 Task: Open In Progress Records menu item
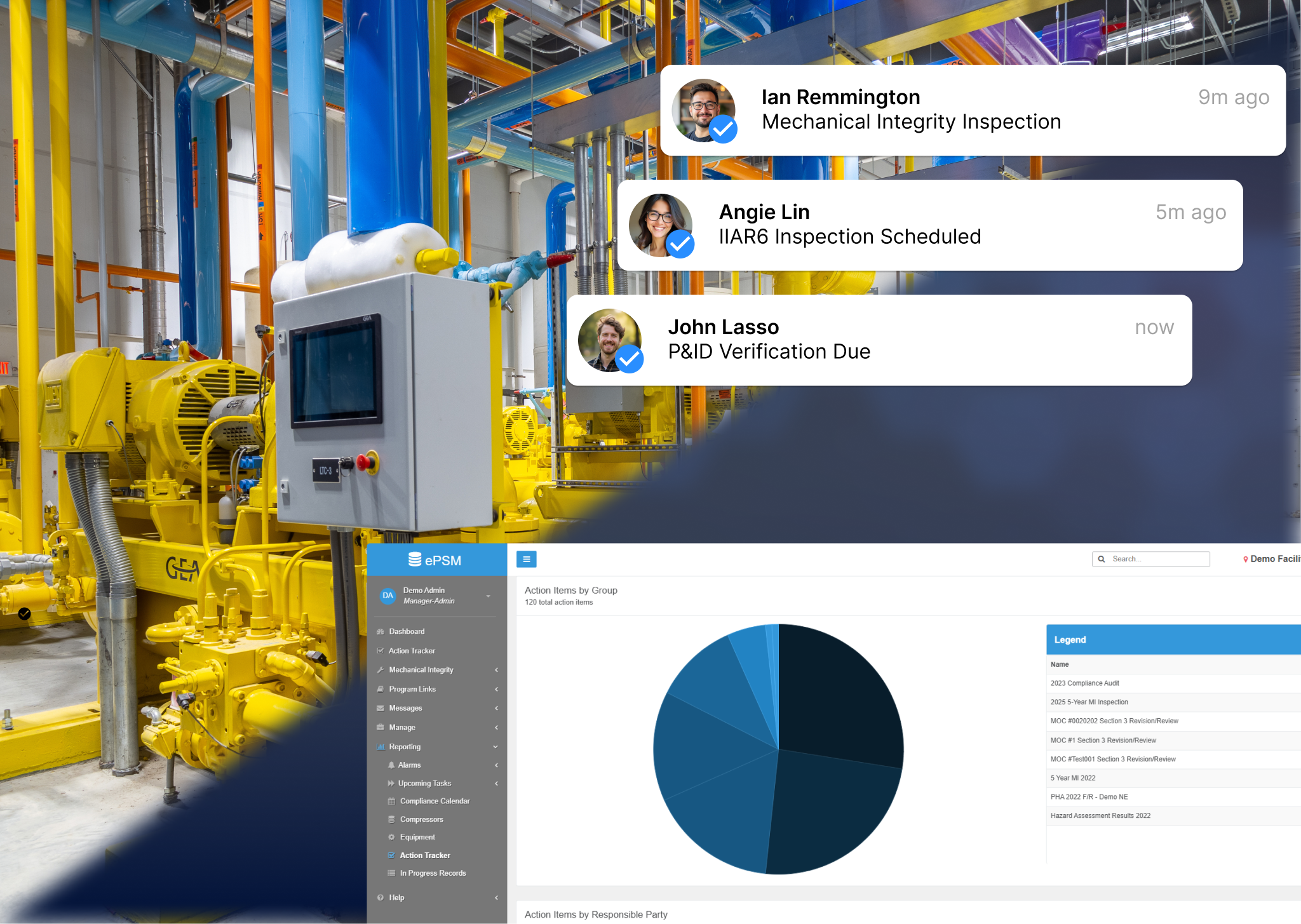click(x=433, y=873)
